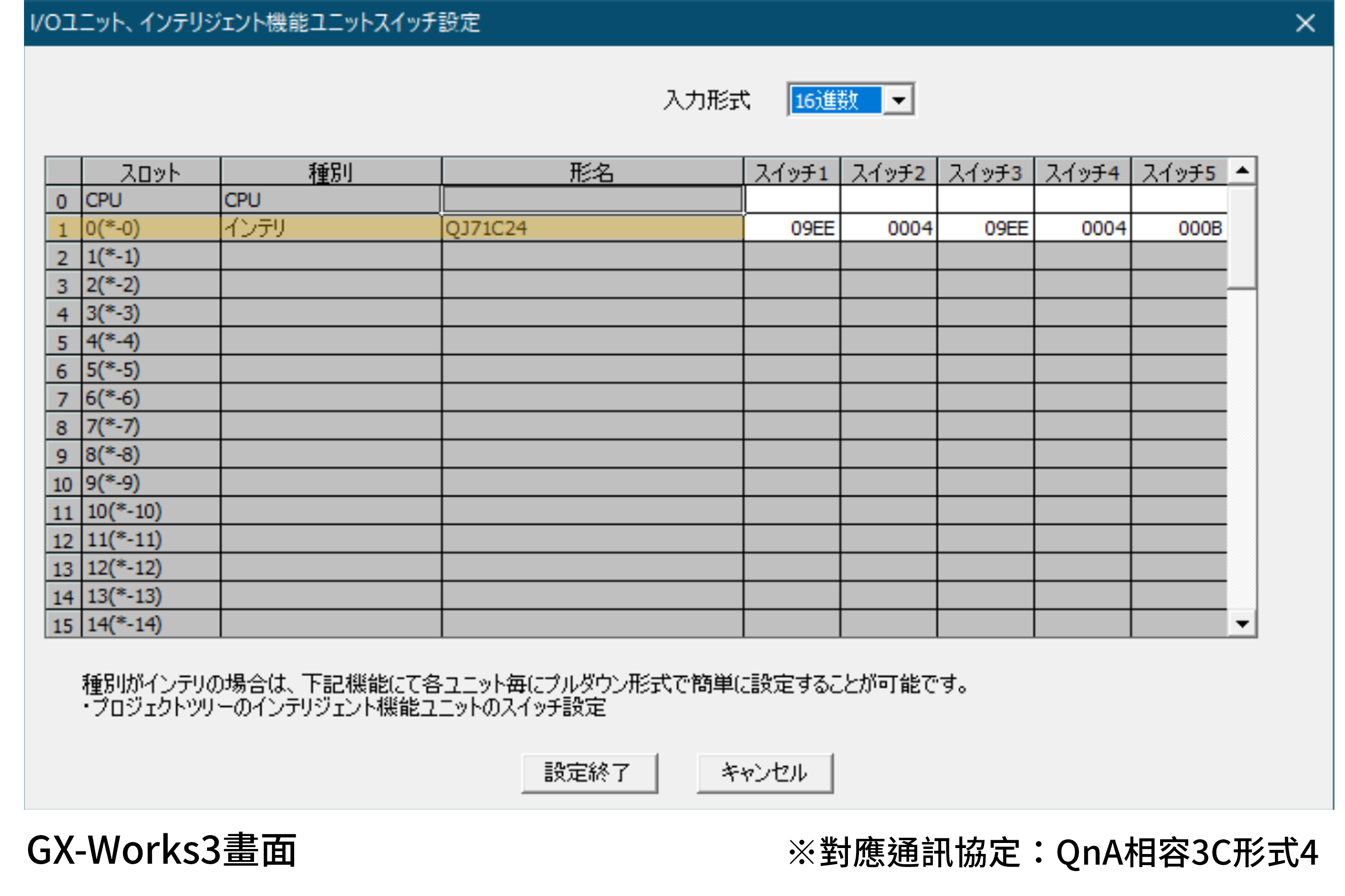This screenshot has height=896, width=1345.
Task: Close the switch setting dialog
Action: pos(1305,24)
